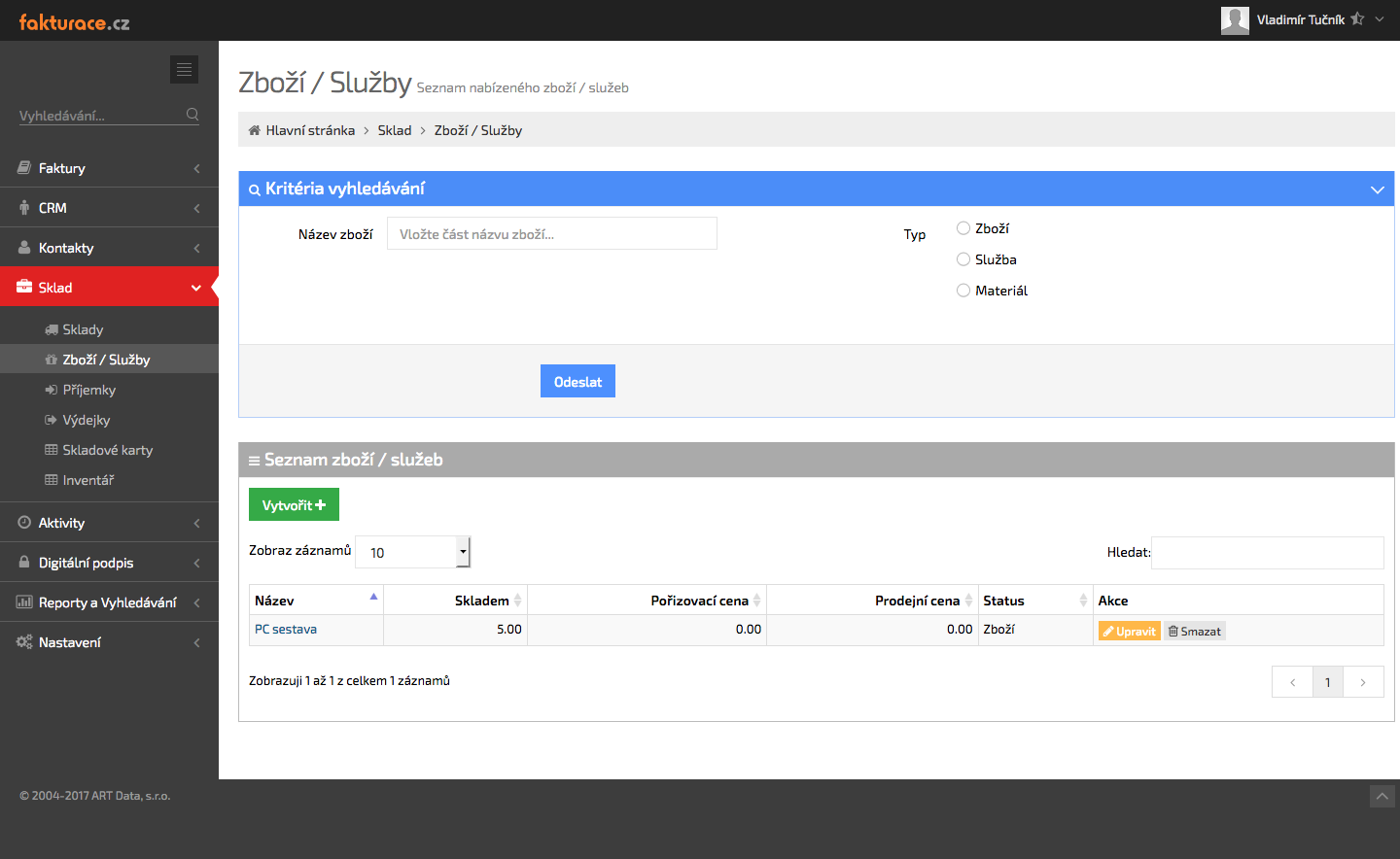Click the Digitální podpis lock icon
This screenshot has height=859, width=1400.
tap(24, 563)
